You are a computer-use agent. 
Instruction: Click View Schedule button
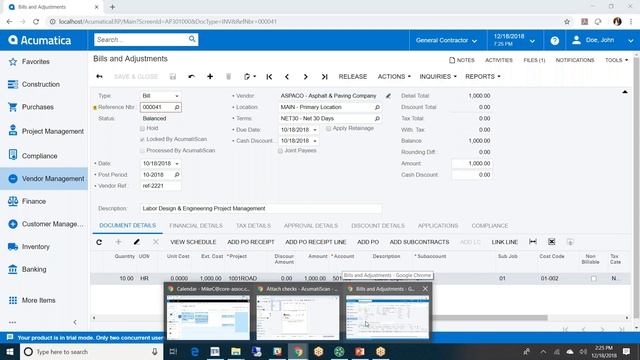[x=193, y=242]
